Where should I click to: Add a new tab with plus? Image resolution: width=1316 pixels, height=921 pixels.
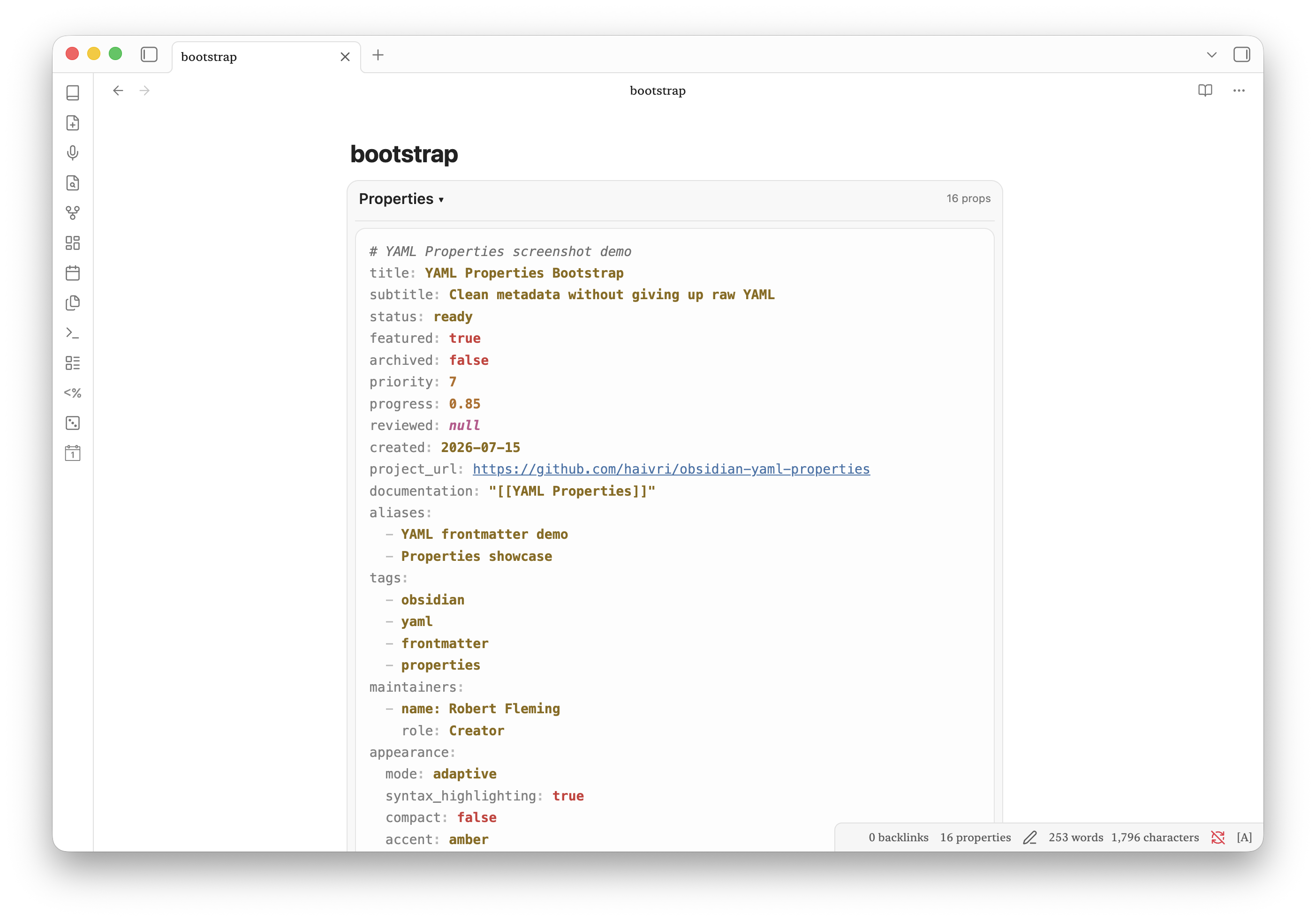click(x=378, y=55)
